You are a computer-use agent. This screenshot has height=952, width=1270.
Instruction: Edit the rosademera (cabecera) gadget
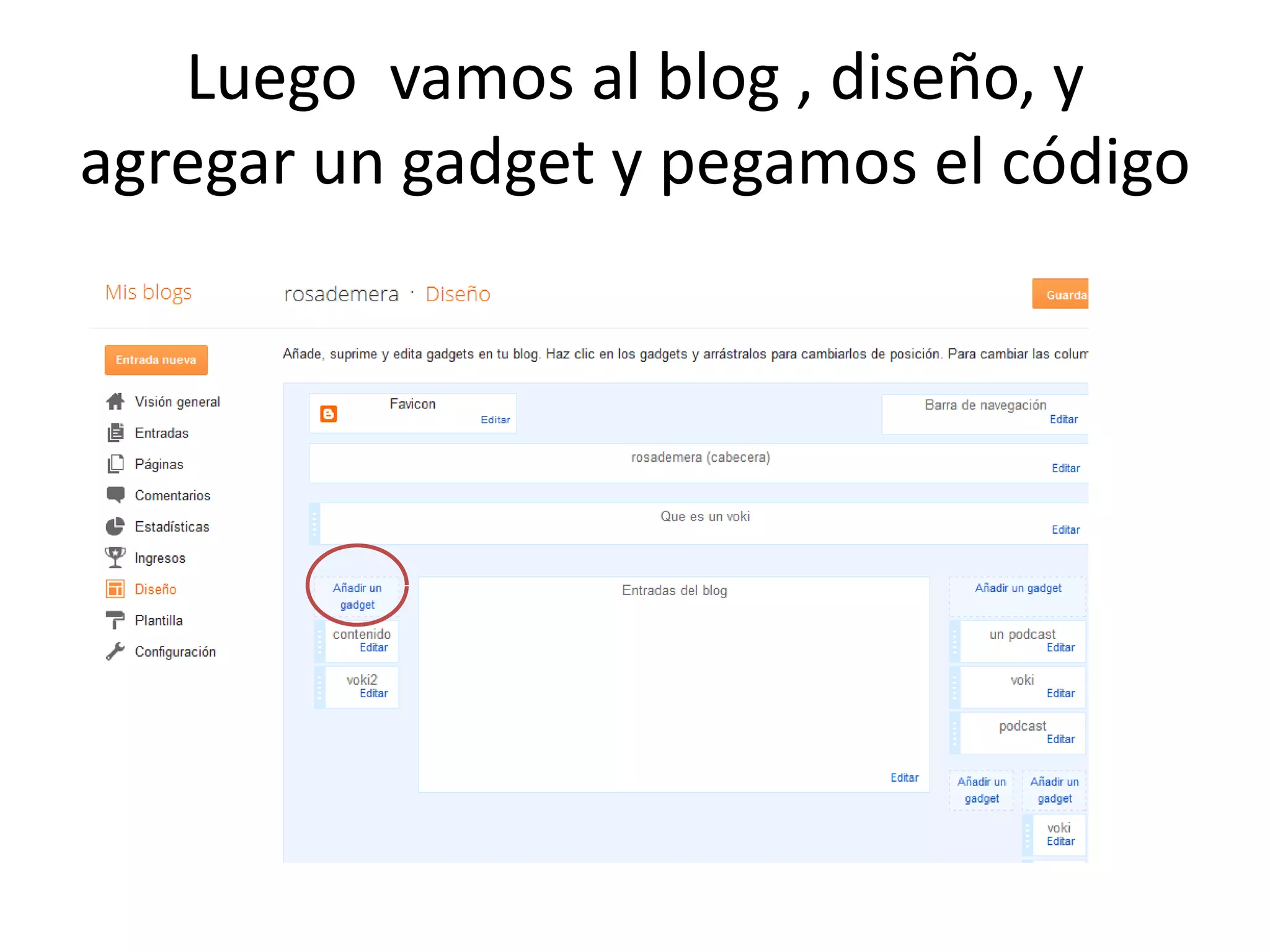pos(1066,468)
